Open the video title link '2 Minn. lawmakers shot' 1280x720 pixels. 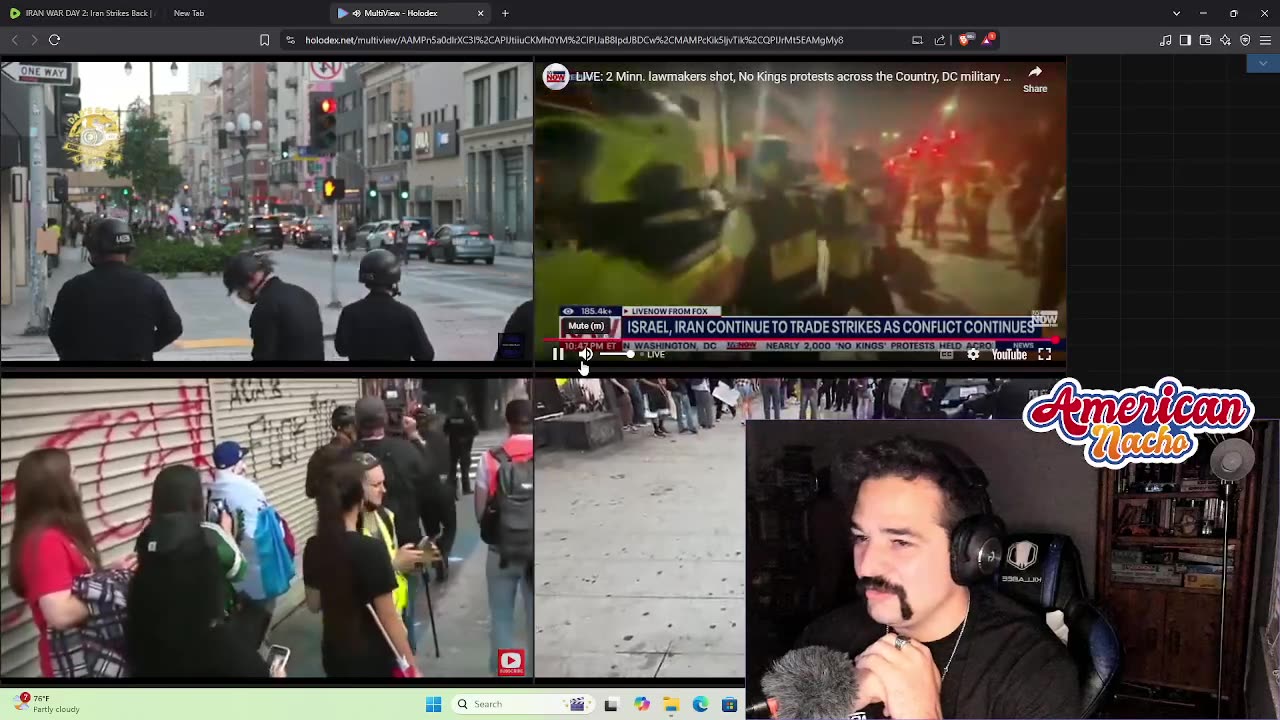pyautogui.click(x=793, y=77)
